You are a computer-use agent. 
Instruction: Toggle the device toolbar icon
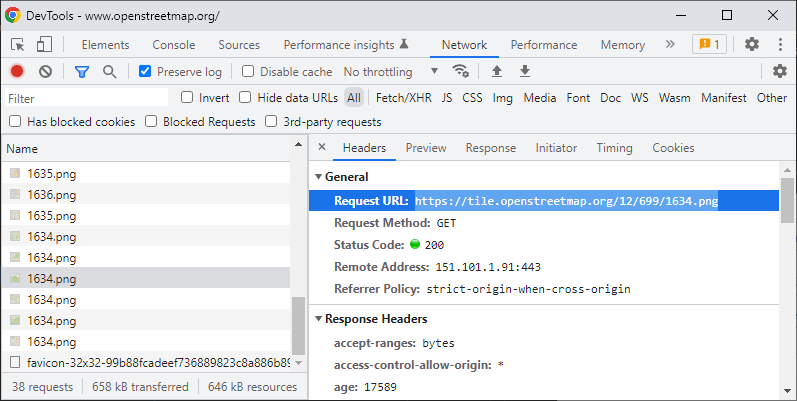pyautogui.click(x=44, y=44)
